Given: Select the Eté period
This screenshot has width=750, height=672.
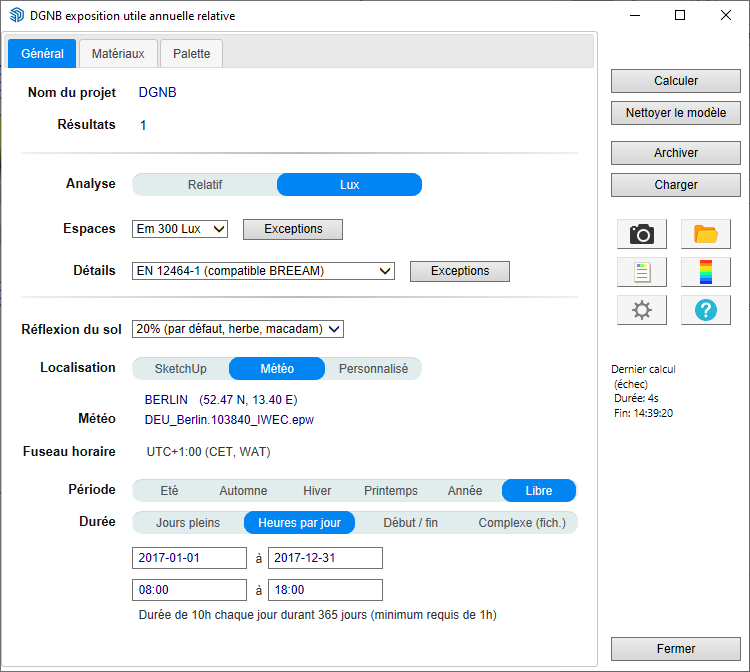Looking at the screenshot, I should 169,491.
